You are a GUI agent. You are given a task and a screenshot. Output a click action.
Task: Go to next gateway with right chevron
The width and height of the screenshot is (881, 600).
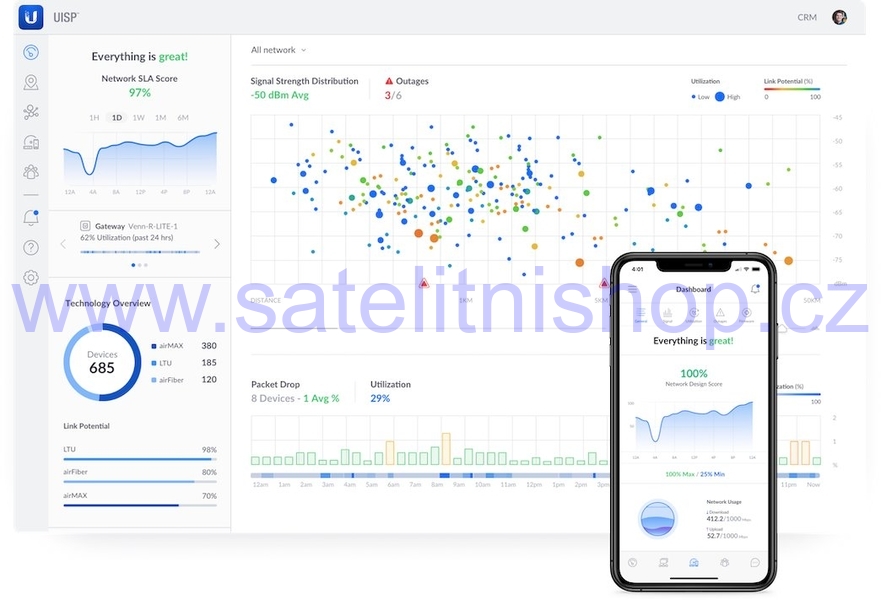pos(217,244)
